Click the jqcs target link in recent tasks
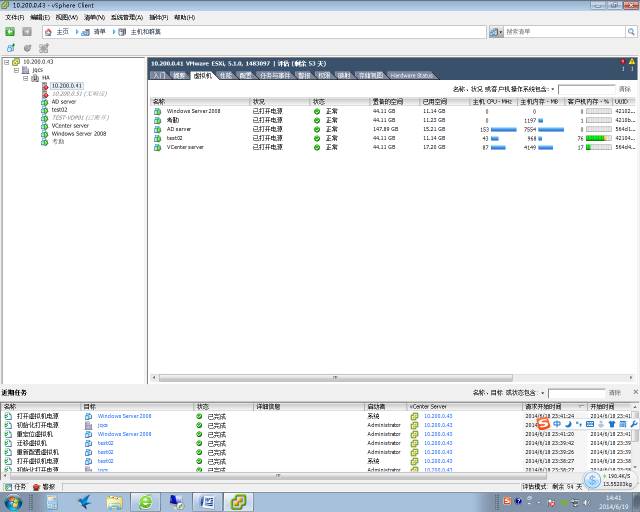 pos(102,425)
